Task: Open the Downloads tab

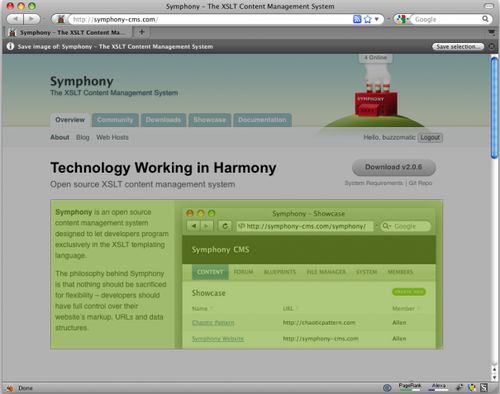Action: [x=163, y=120]
